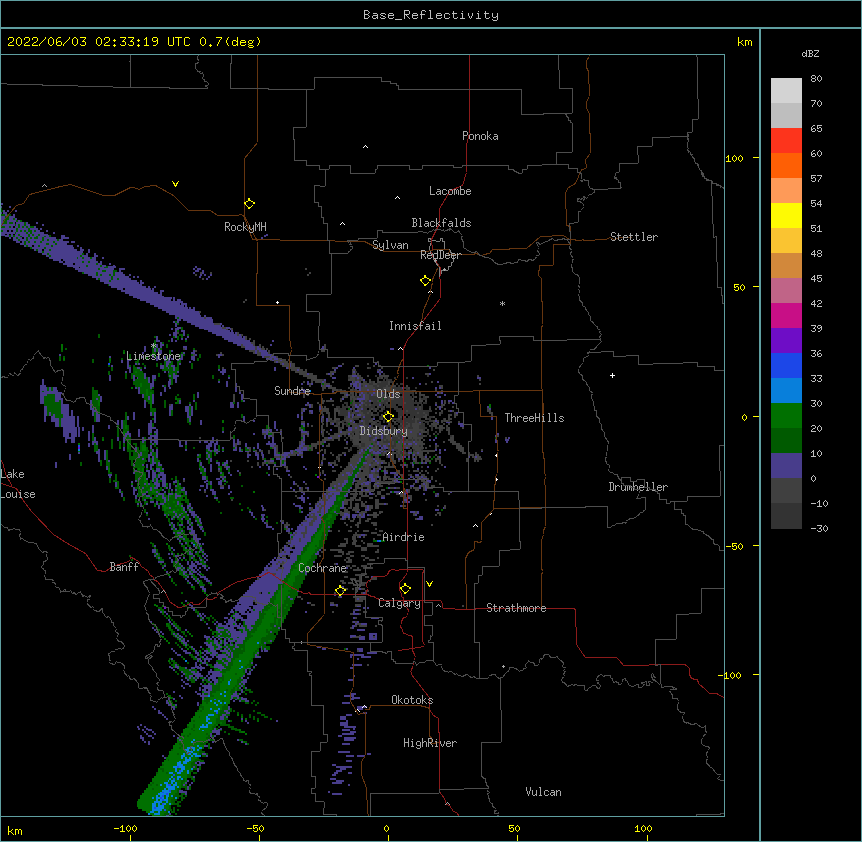Click the Airdrie city label

(404, 537)
